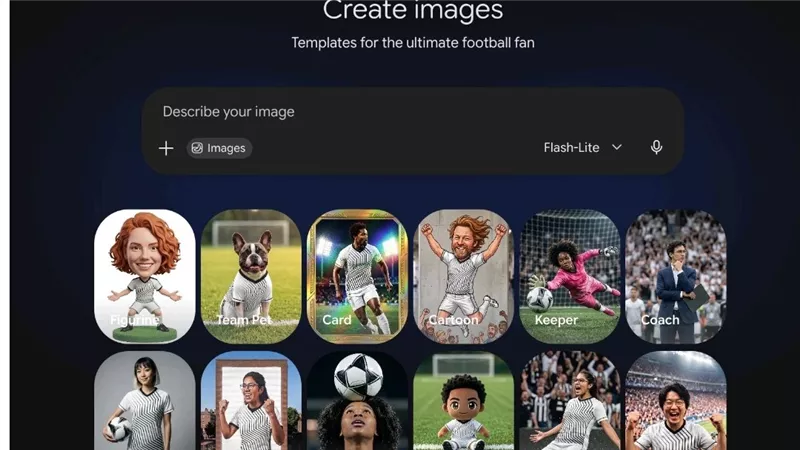
Task: Activate the microphone voice input icon
Action: tap(656, 147)
